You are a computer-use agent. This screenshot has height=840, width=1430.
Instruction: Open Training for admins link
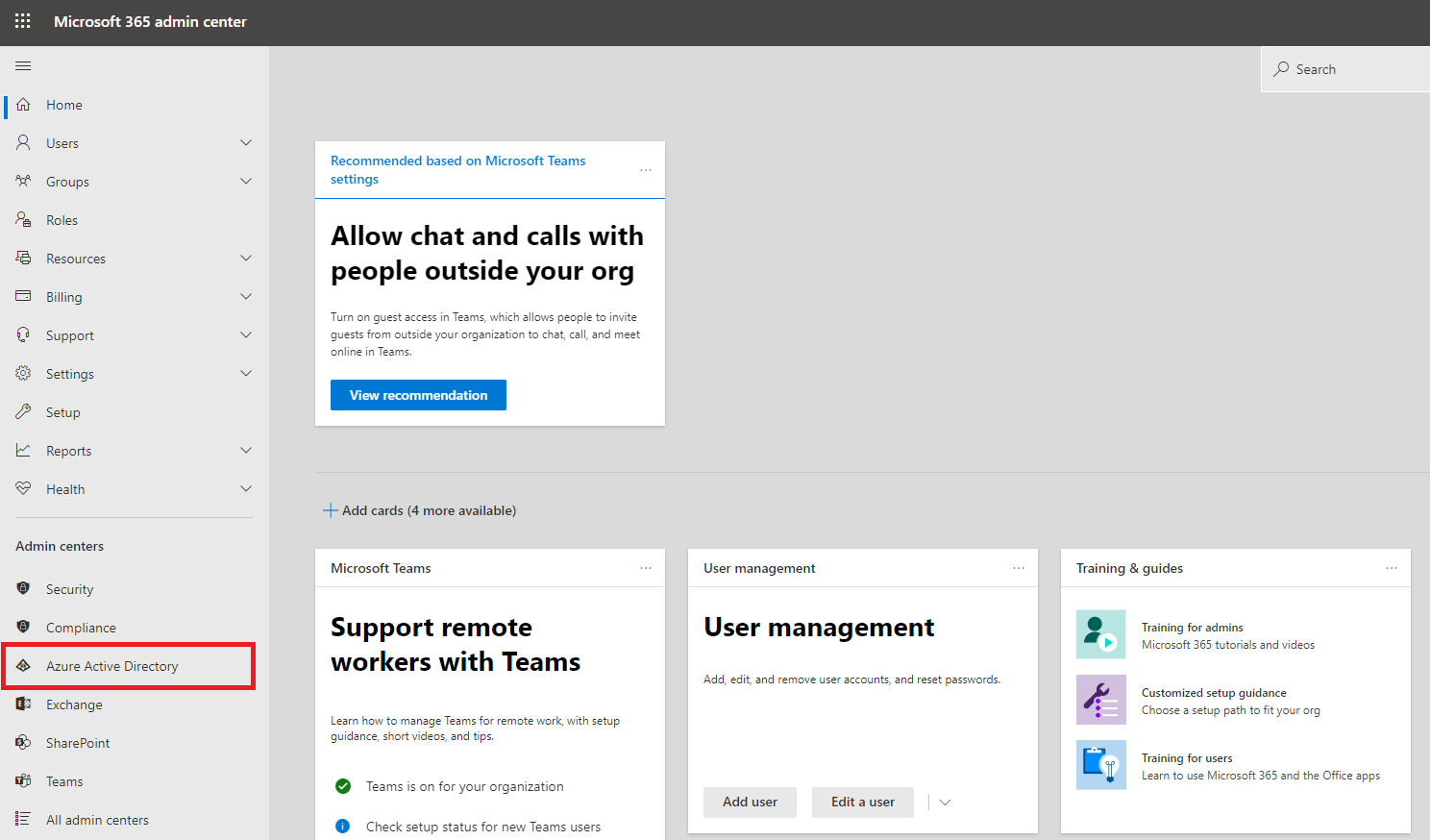[x=1192, y=628]
